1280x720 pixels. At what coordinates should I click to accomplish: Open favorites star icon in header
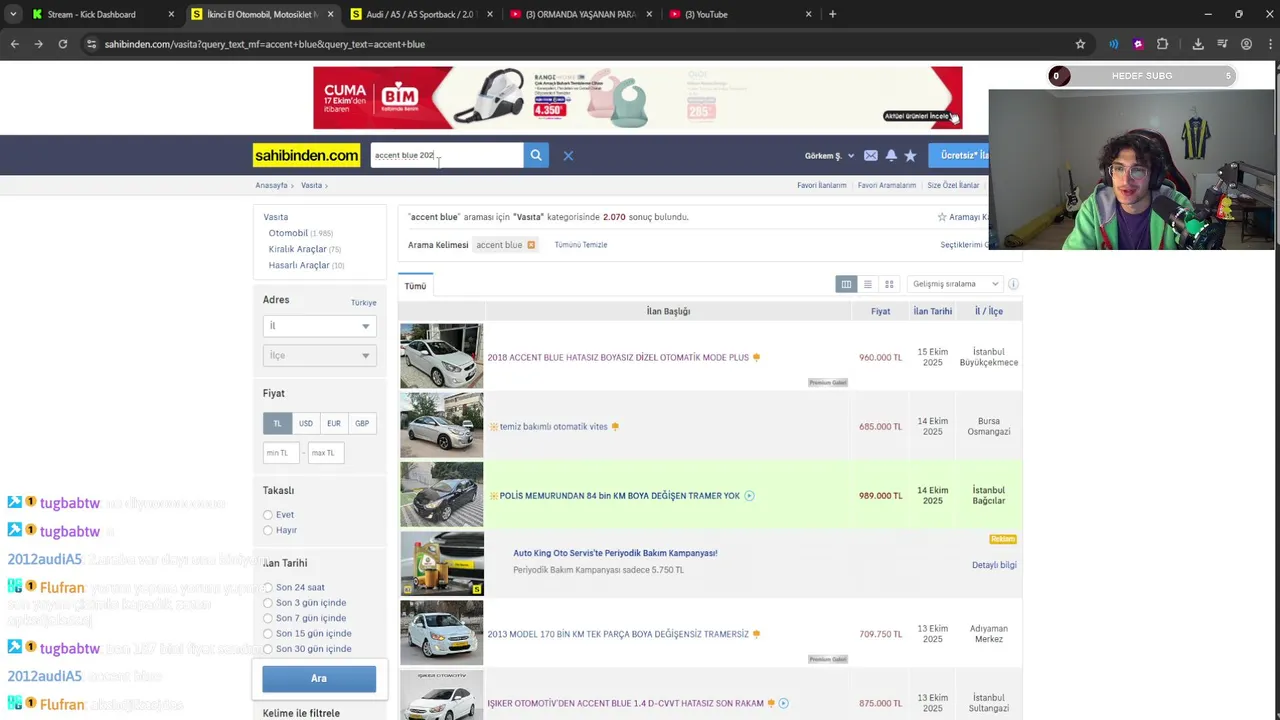[910, 155]
